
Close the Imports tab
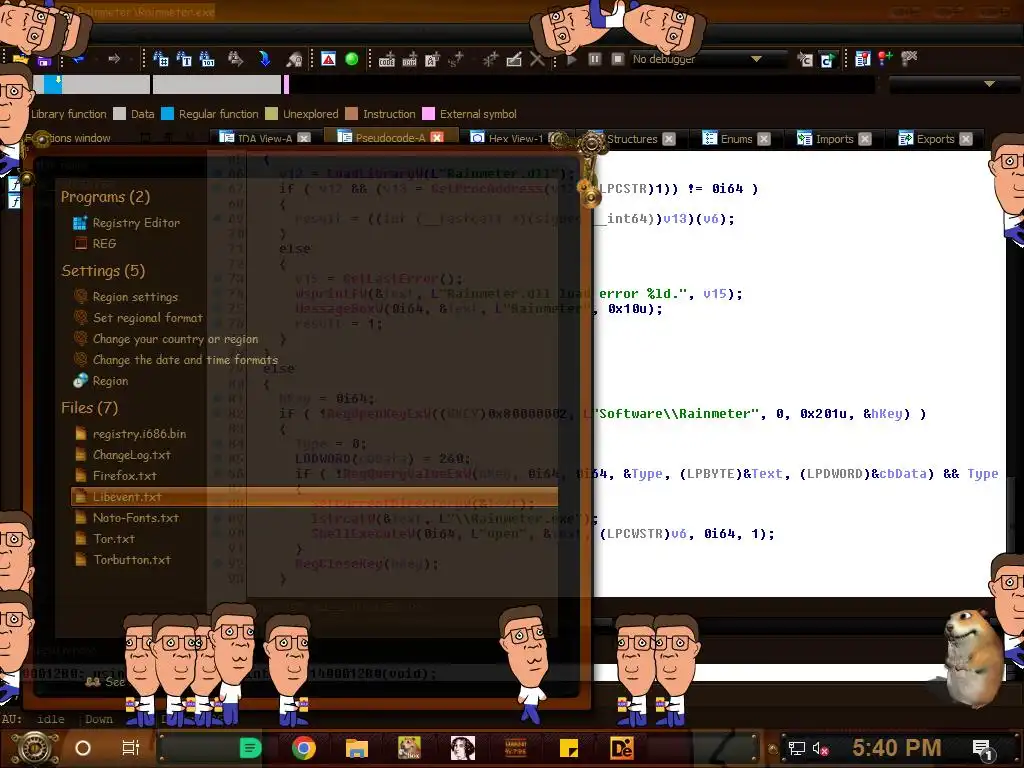(x=865, y=139)
